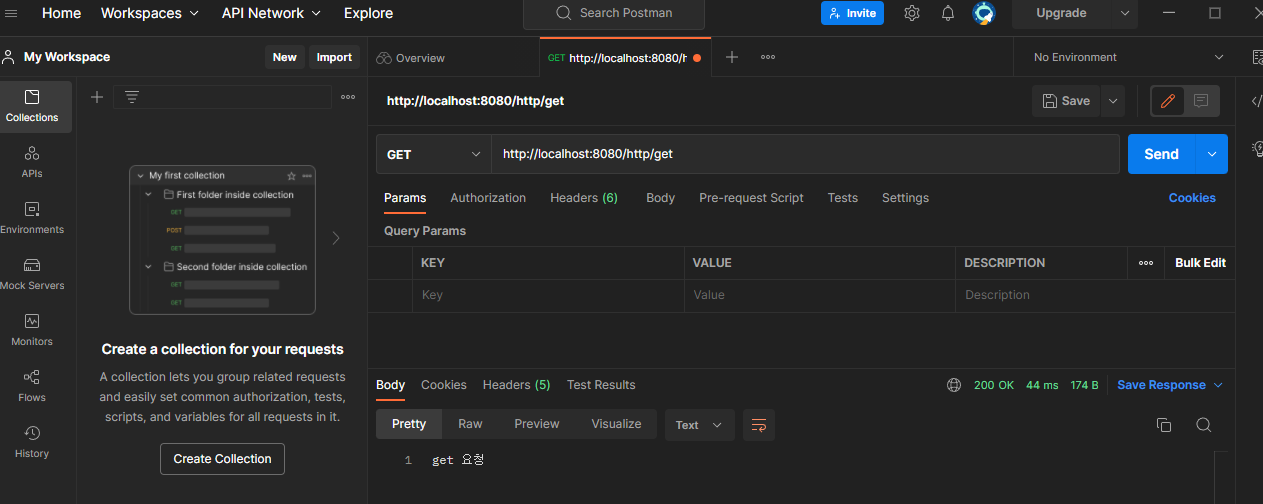The height and width of the screenshot is (504, 1263).
Task: Open History in the sidebar
Action: 32,442
